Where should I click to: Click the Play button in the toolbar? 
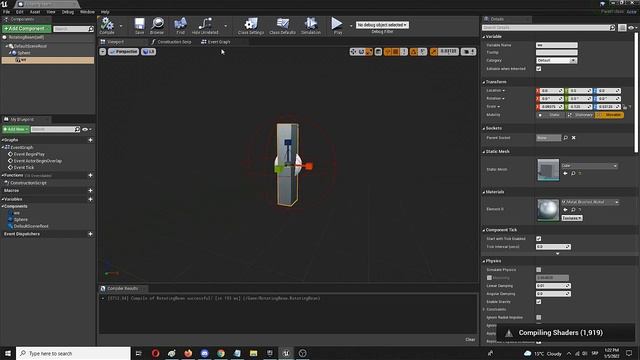tap(337, 25)
